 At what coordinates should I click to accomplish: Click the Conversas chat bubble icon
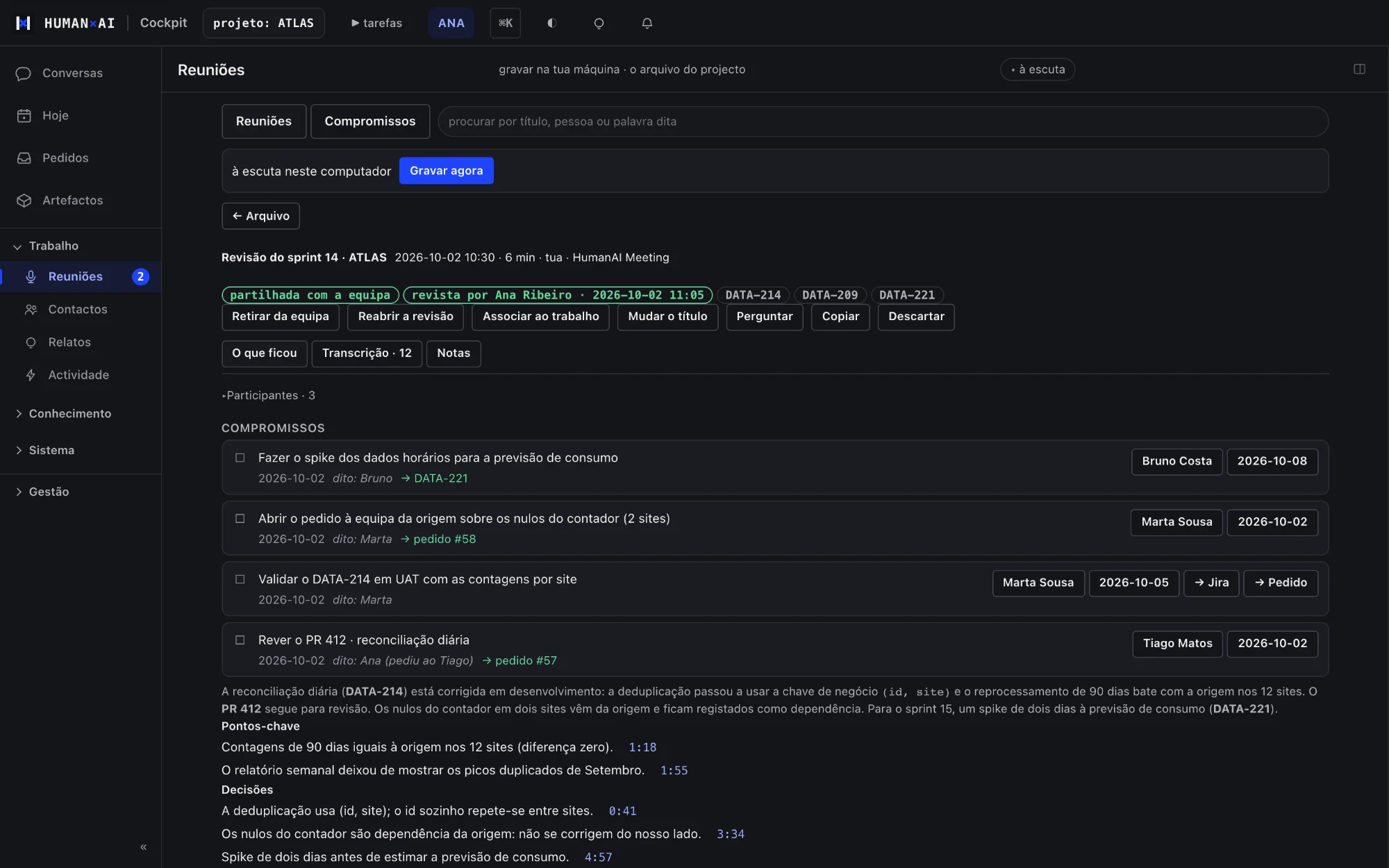point(24,74)
